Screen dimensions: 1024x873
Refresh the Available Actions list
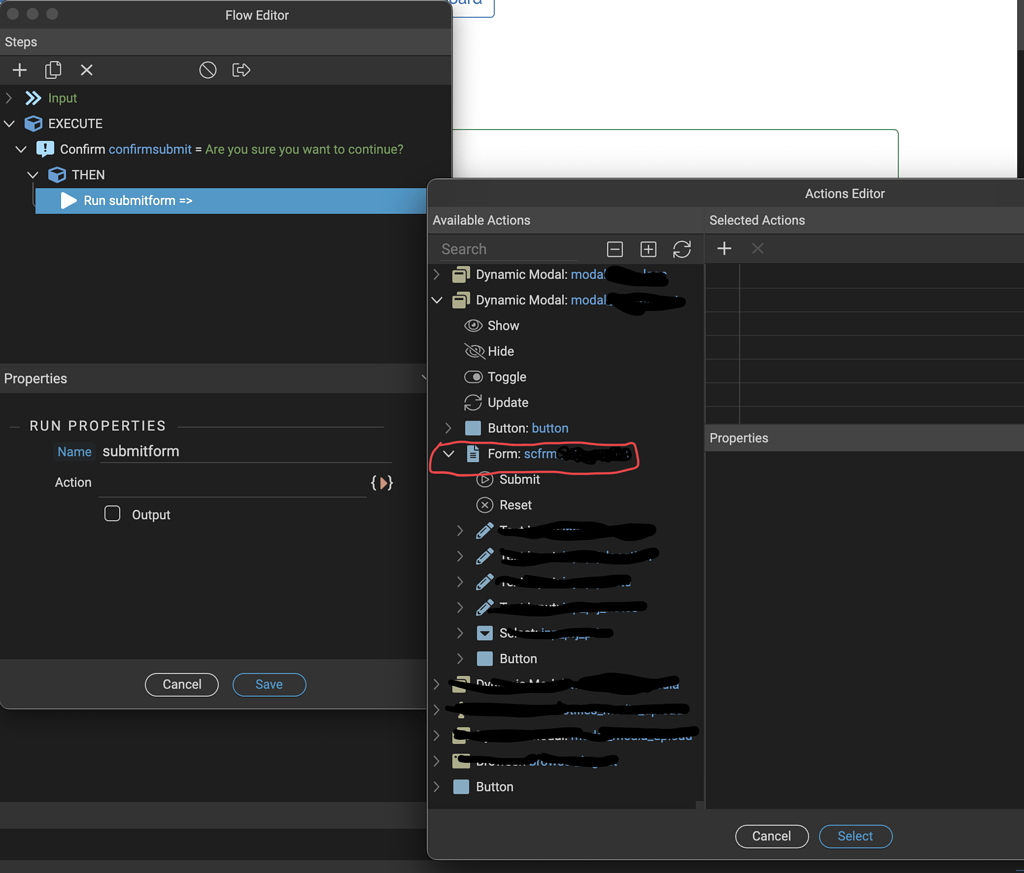pos(682,249)
